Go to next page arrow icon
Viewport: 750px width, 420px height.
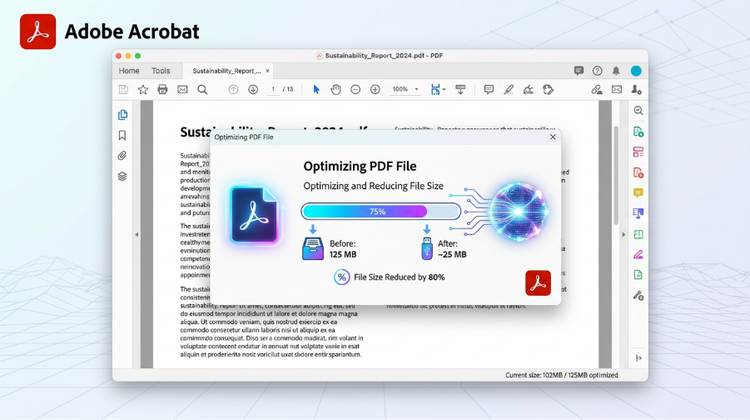coord(253,89)
